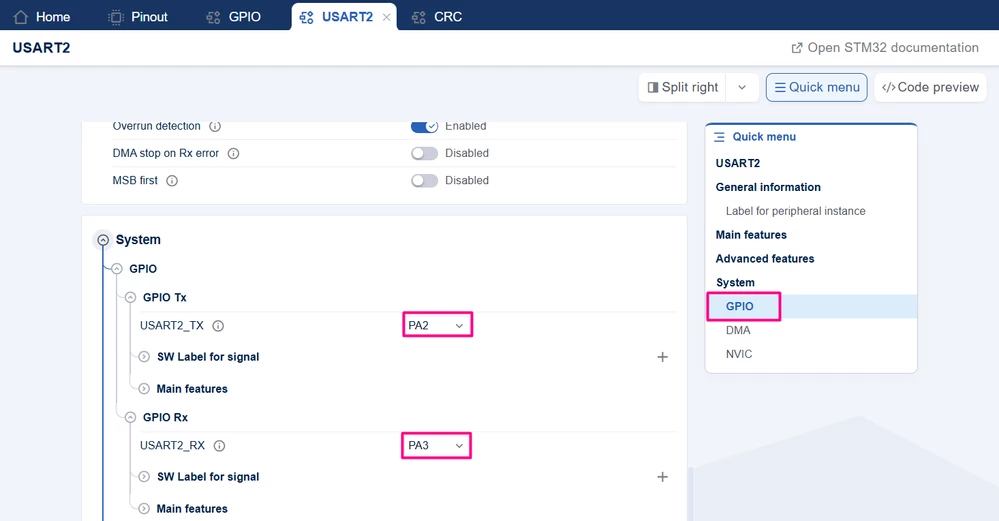This screenshot has width=999, height=521.
Task: Click the Quick menu panel header icon
Action: [719, 137]
